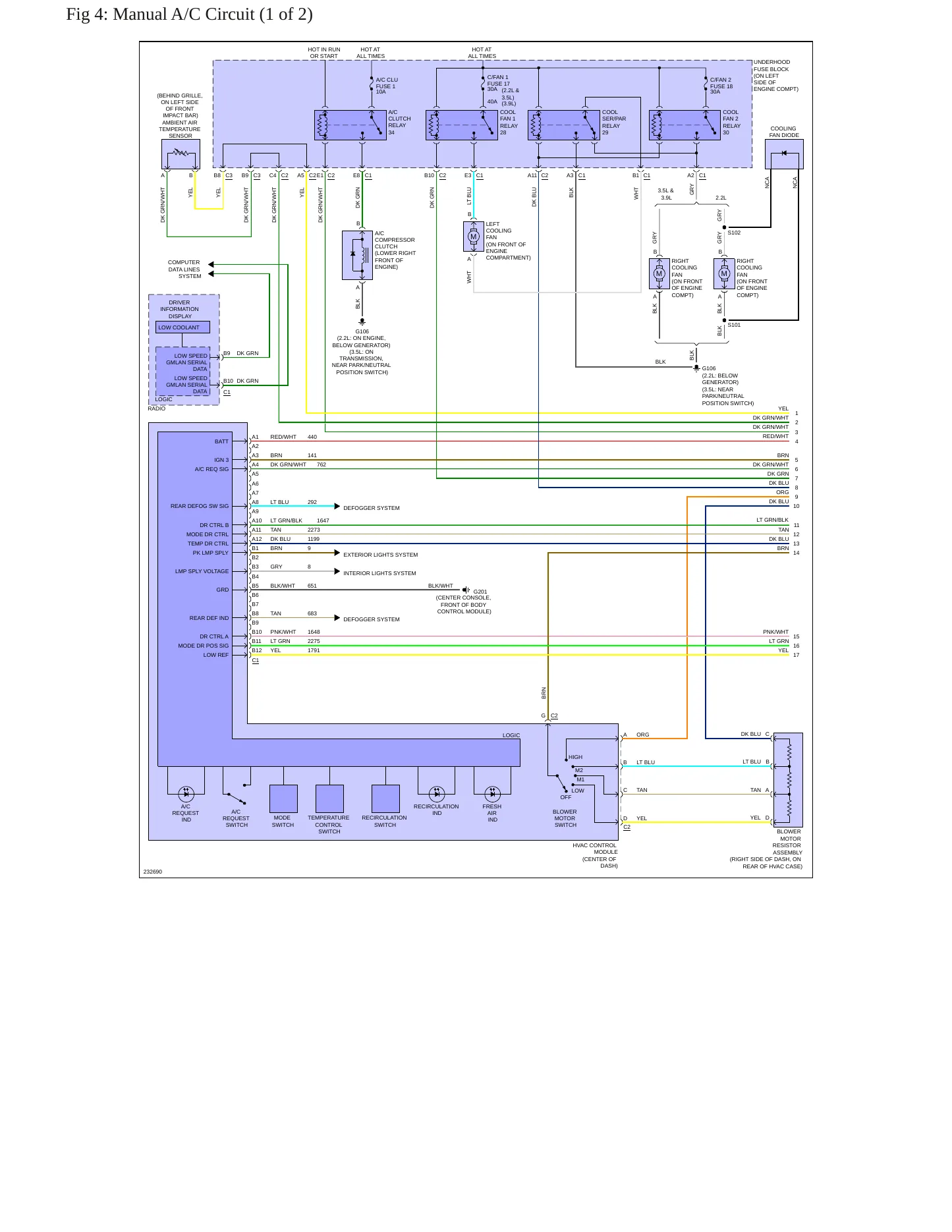Image resolution: width=952 pixels, height=1232 pixels.
Task: Click the diagram number 232690
Action: pos(153,872)
